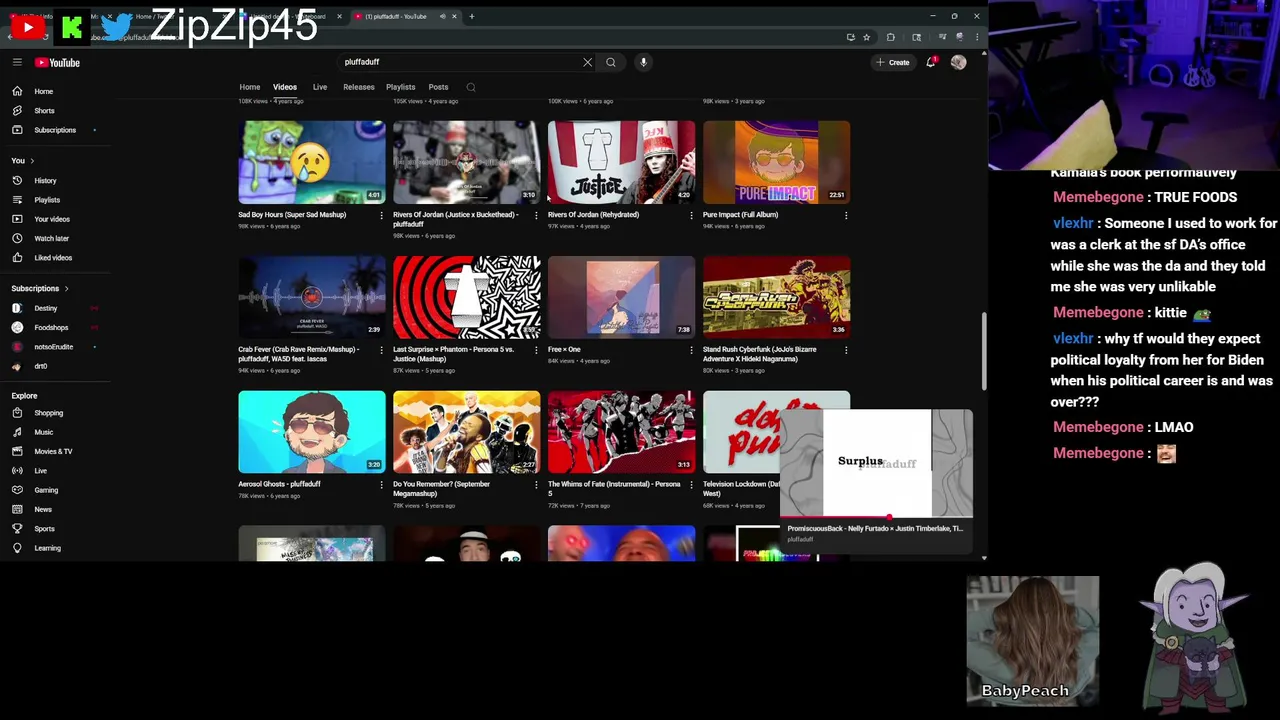Viewport: 1280px width, 720px height.
Task: Open a new browser tab
Action: pyautogui.click(x=472, y=16)
